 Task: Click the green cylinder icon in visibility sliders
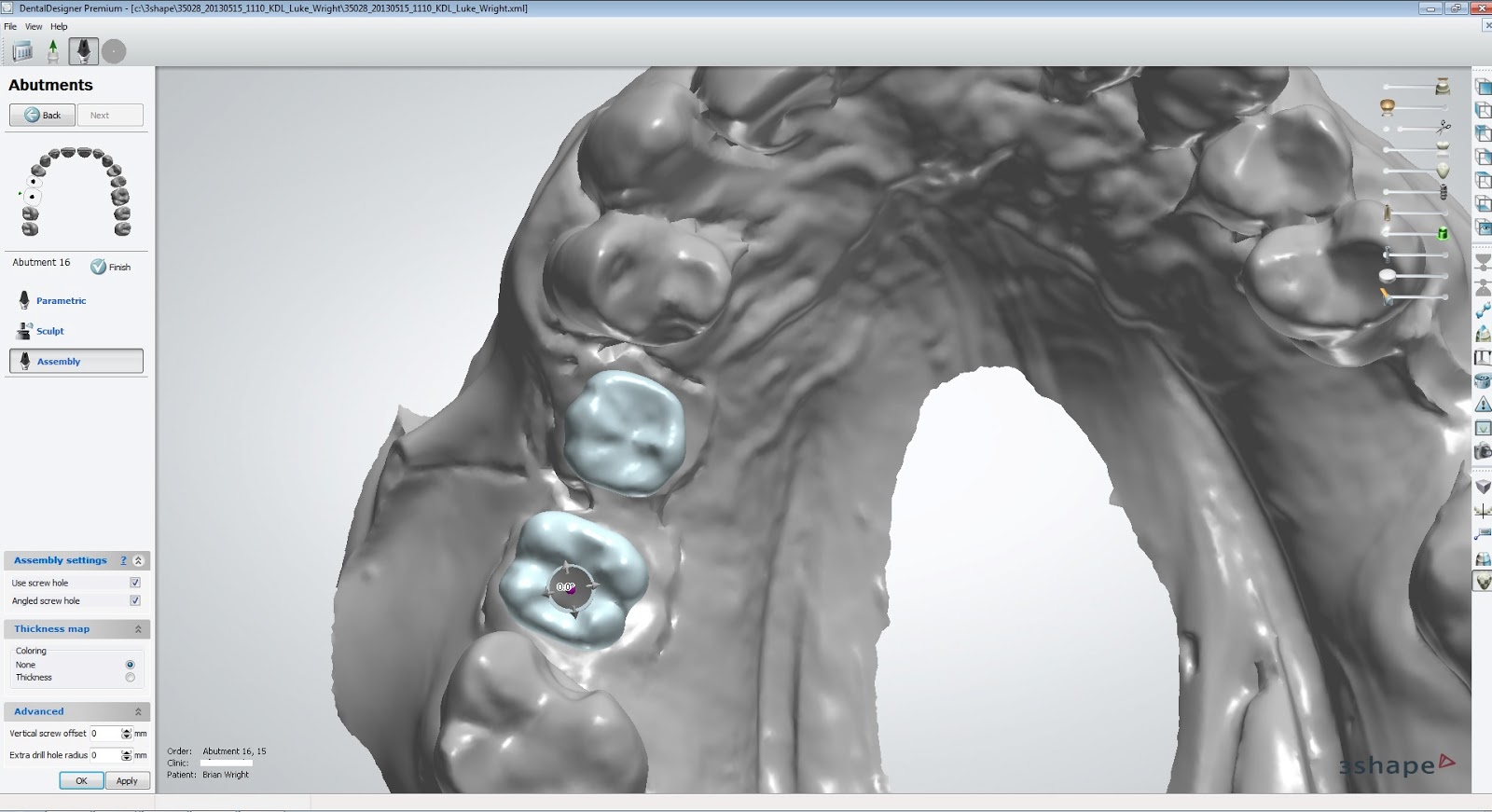[x=1443, y=233]
